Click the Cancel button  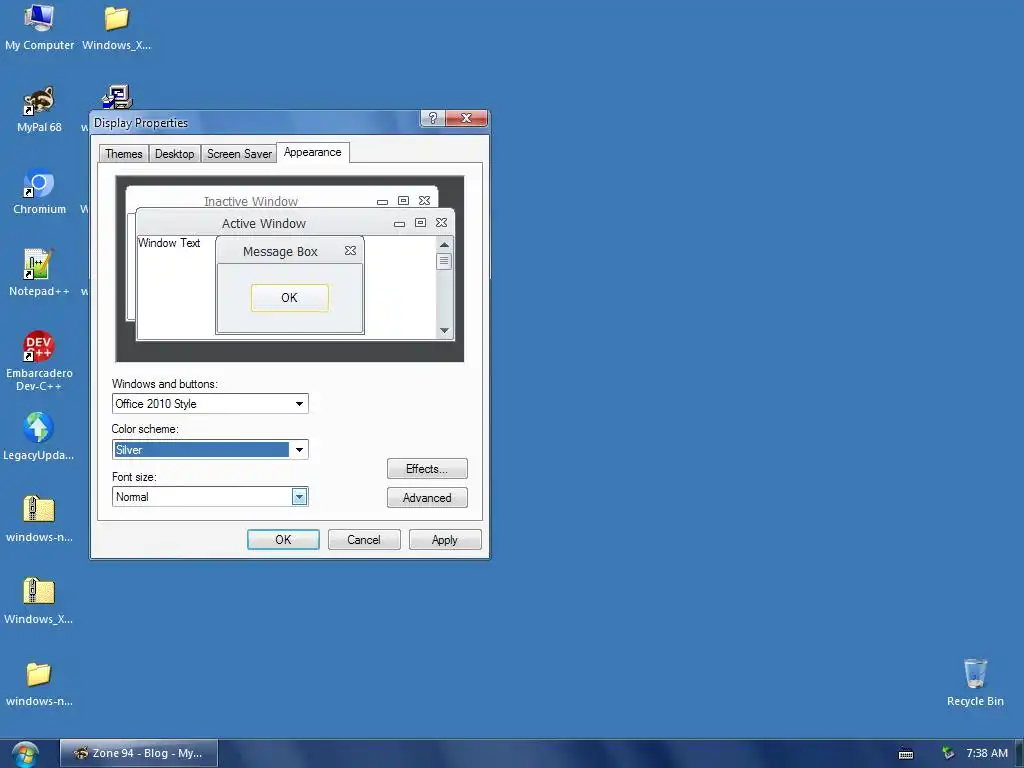pyautogui.click(x=364, y=539)
